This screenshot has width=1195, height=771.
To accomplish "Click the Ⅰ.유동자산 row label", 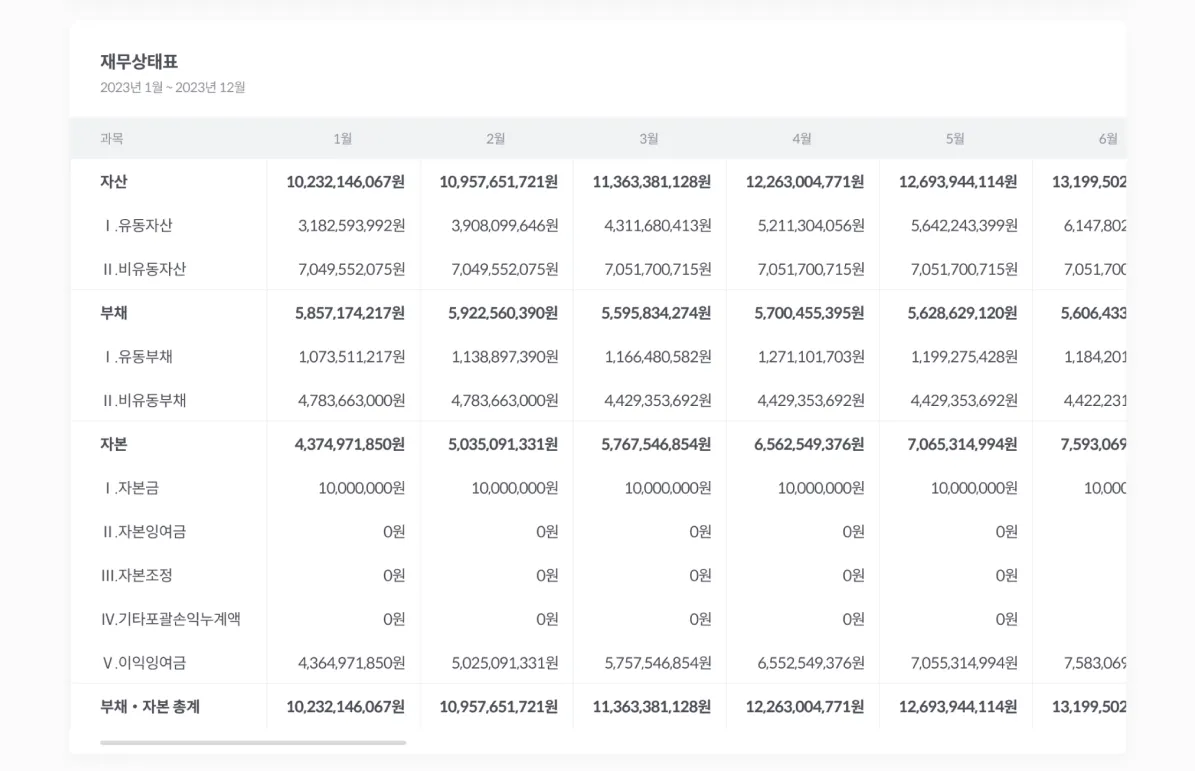I will pos(138,226).
